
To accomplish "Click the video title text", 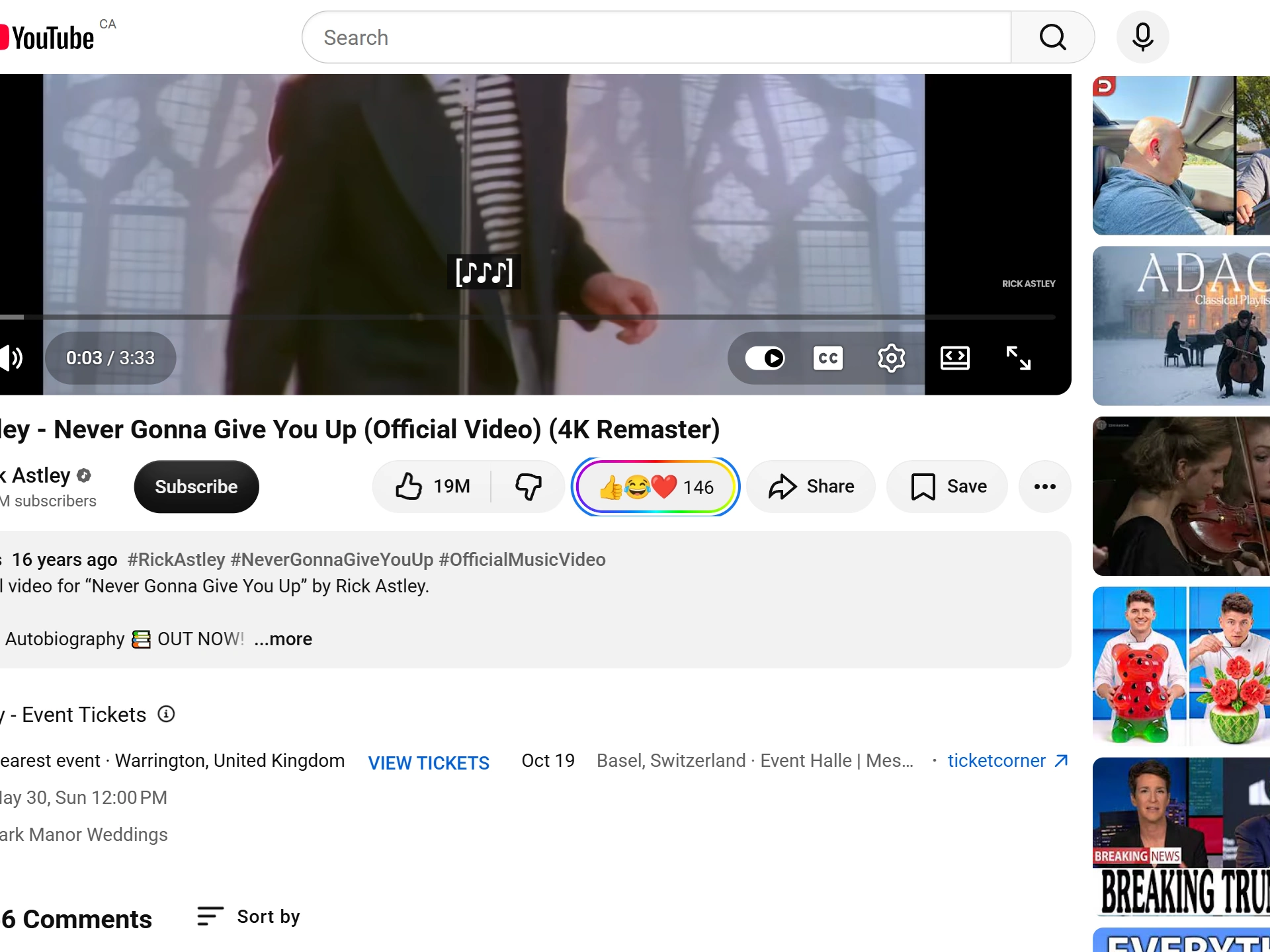I will 360,430.
